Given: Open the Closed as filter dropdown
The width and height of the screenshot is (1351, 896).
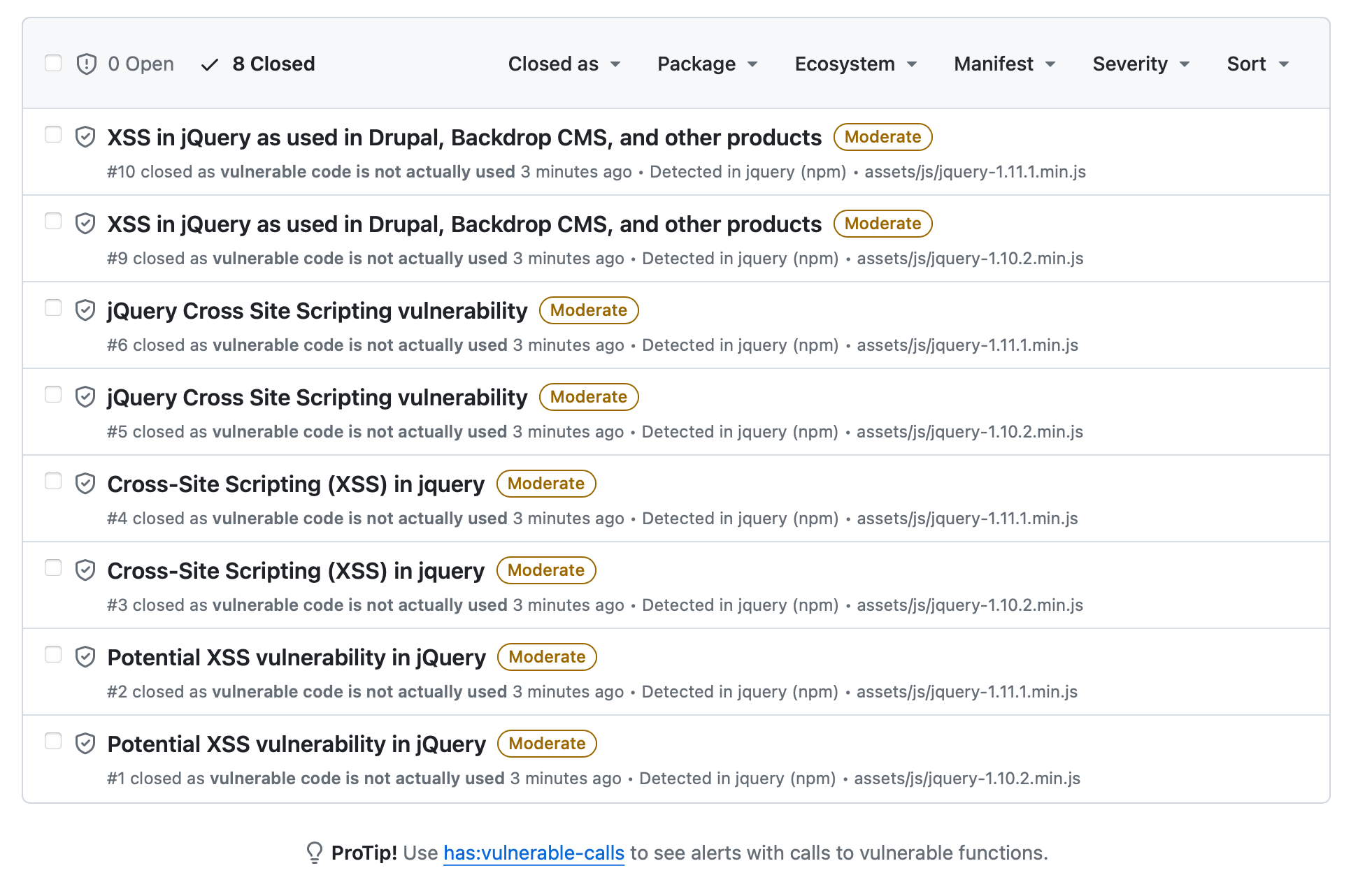Looking at the screenshot, I should pos(564,64).
